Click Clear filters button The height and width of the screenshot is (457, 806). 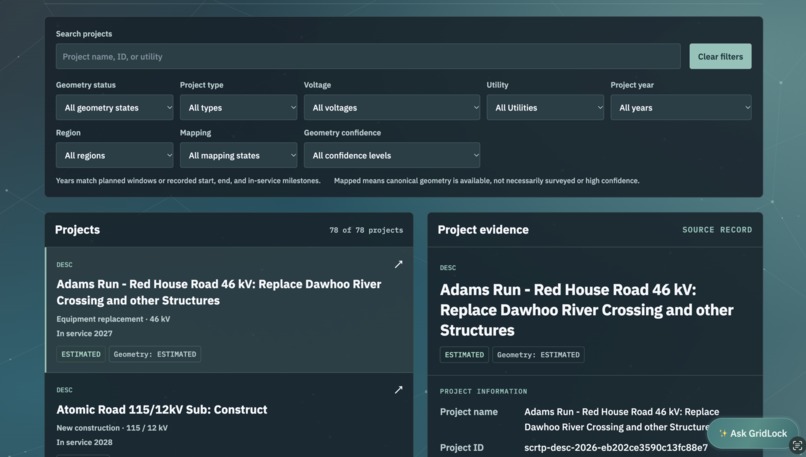coord(720,57)
